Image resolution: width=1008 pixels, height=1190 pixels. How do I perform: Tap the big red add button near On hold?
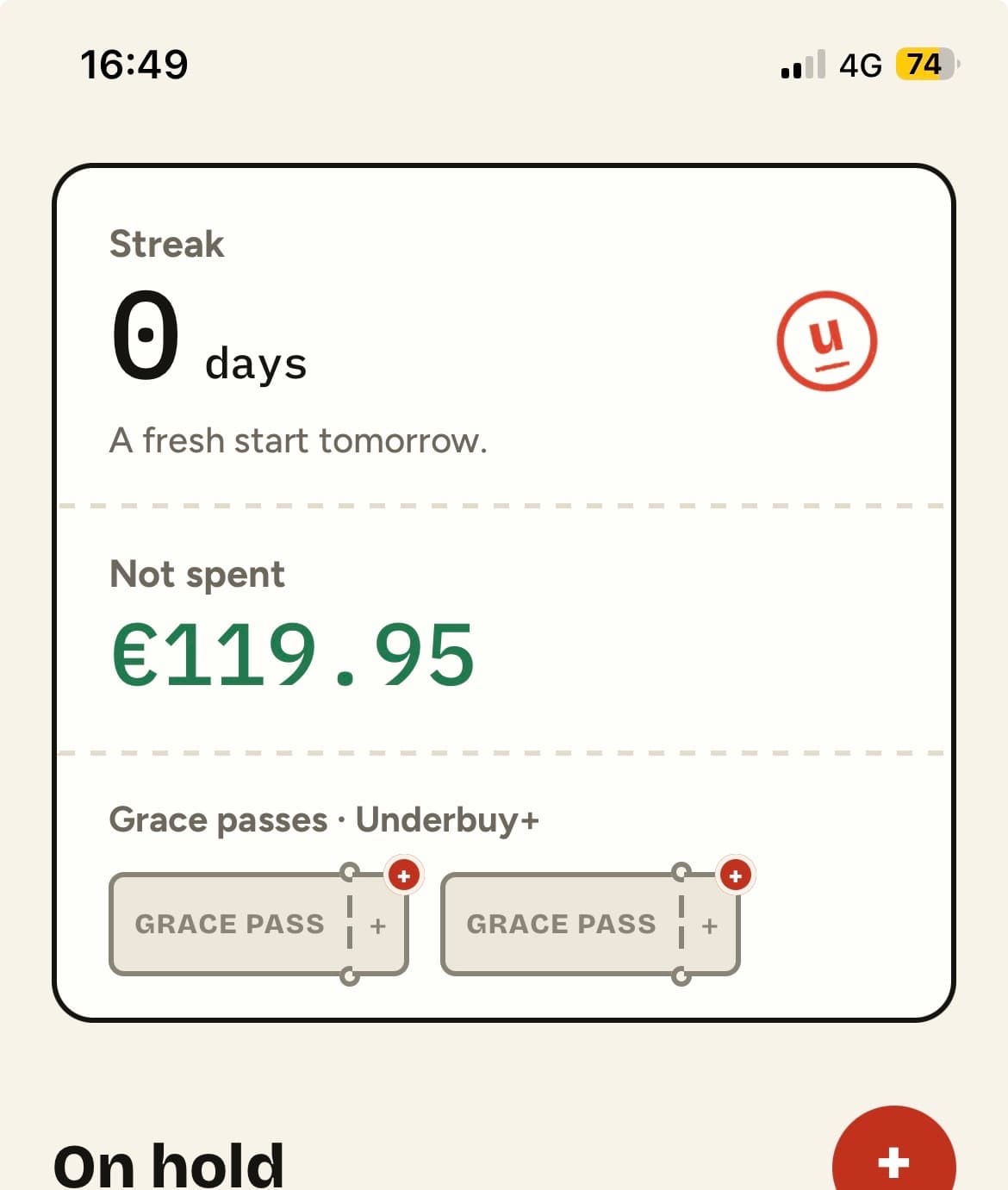[x=893, y=1155]
